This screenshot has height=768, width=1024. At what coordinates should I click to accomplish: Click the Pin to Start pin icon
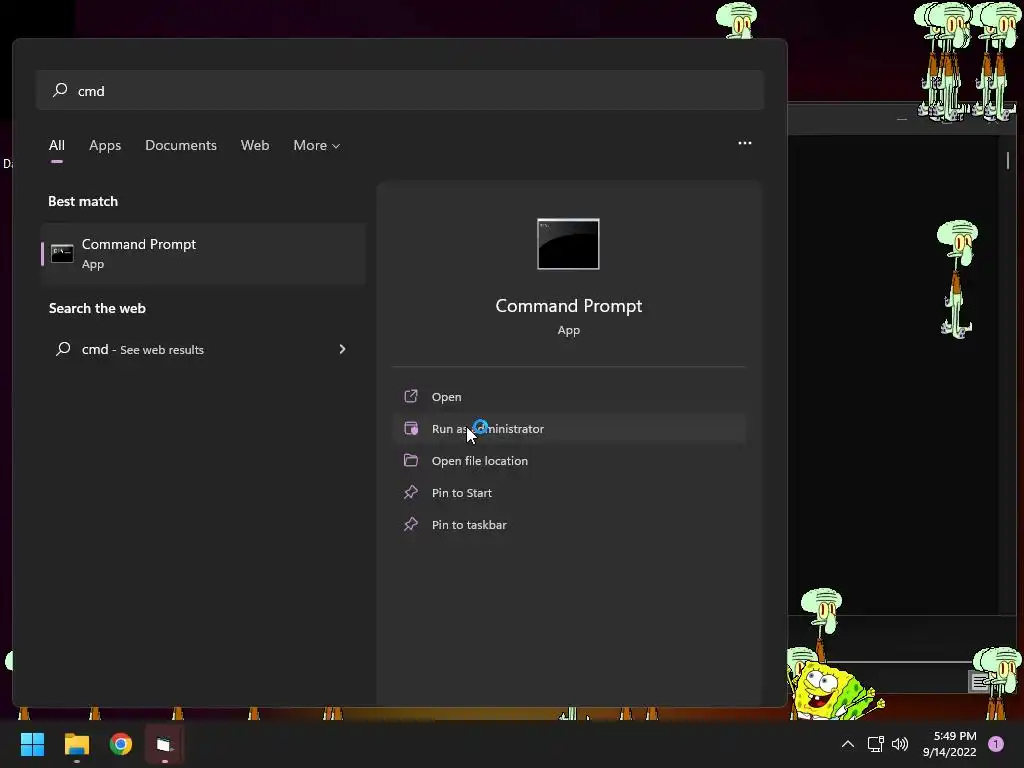tap(411, 492)
